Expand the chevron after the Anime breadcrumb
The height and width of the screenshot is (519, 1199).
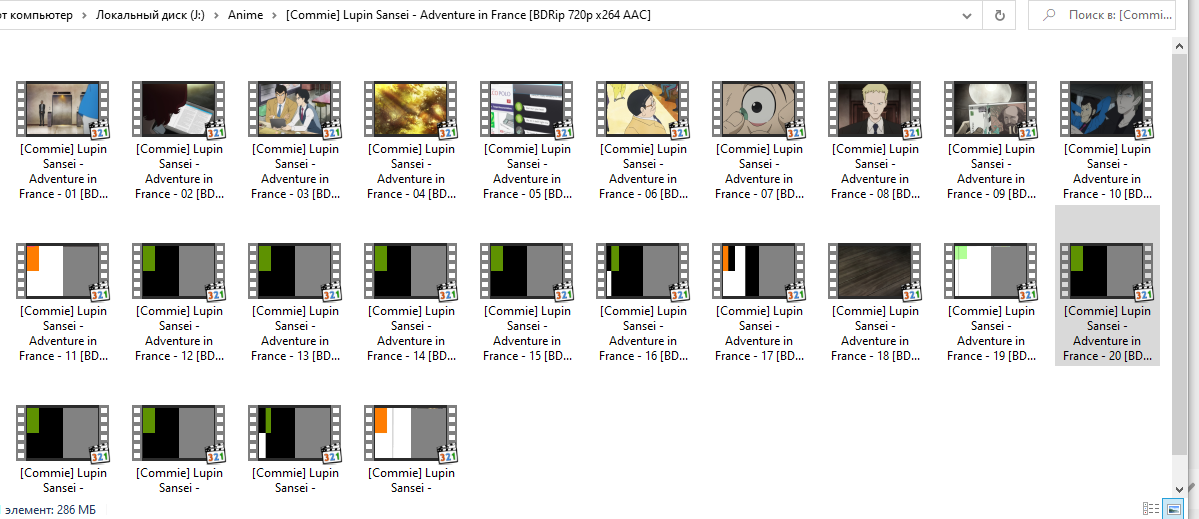pos(275,15)
